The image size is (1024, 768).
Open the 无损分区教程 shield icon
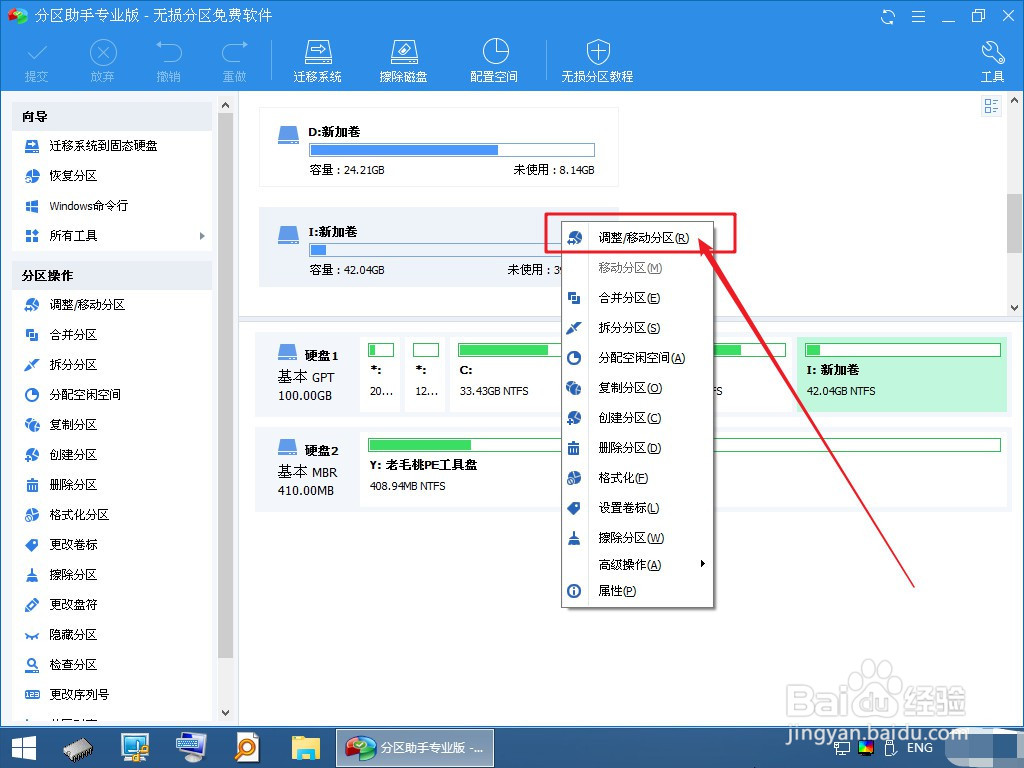tap(597, 61)
